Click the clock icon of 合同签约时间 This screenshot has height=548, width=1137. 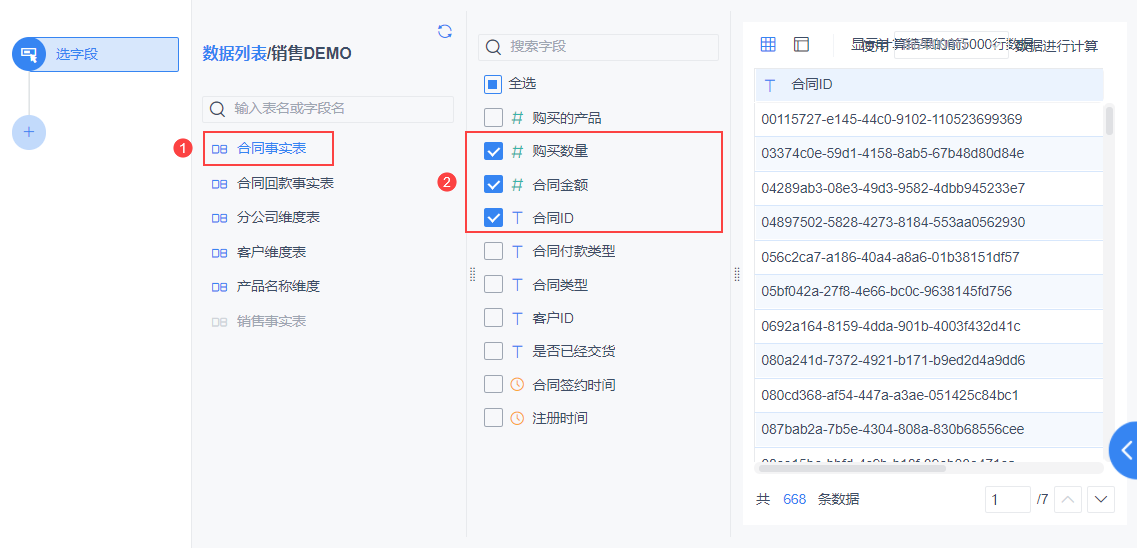[x=517, y=384]
